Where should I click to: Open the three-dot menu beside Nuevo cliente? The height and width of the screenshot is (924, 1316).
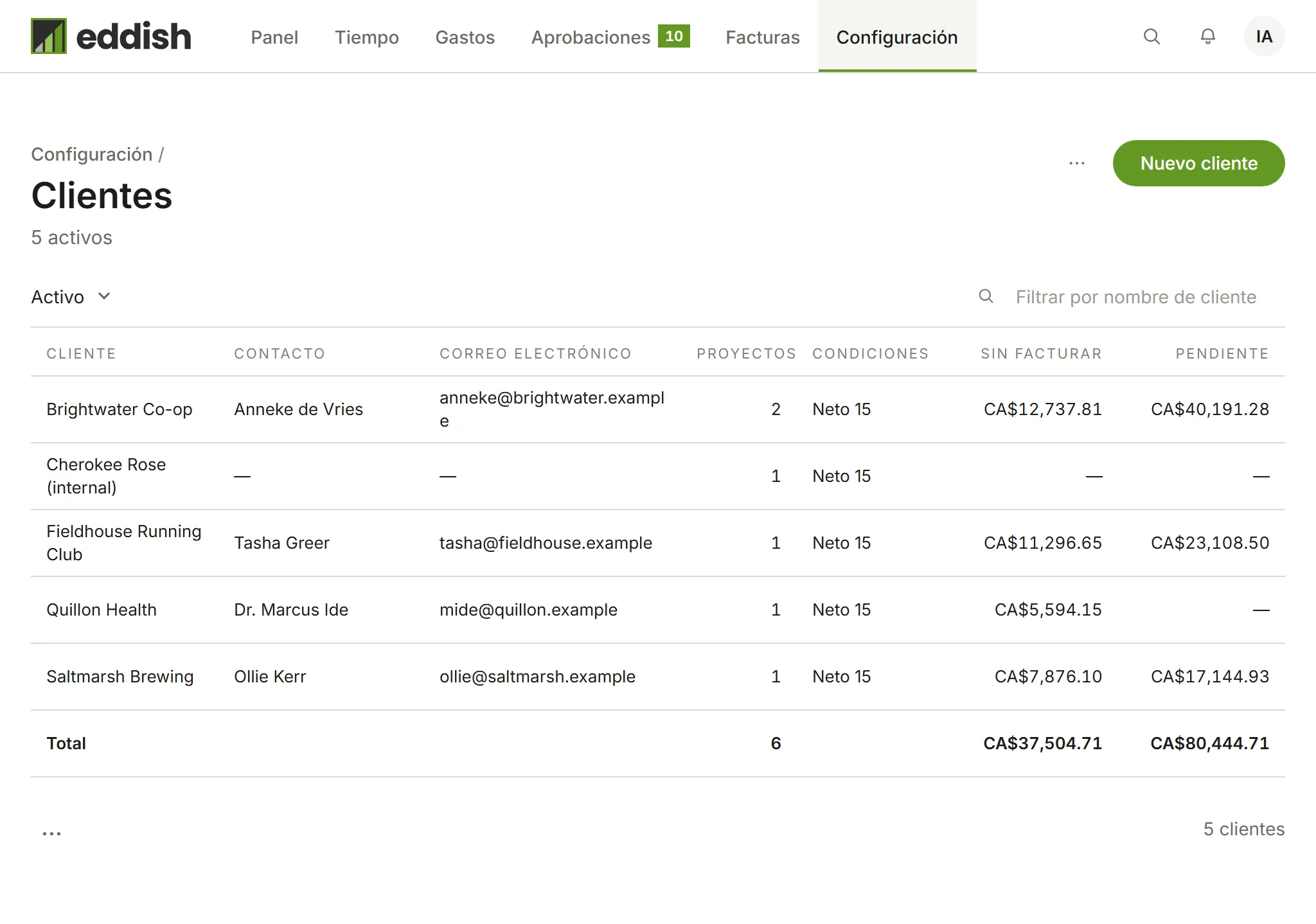[1077, 163]
